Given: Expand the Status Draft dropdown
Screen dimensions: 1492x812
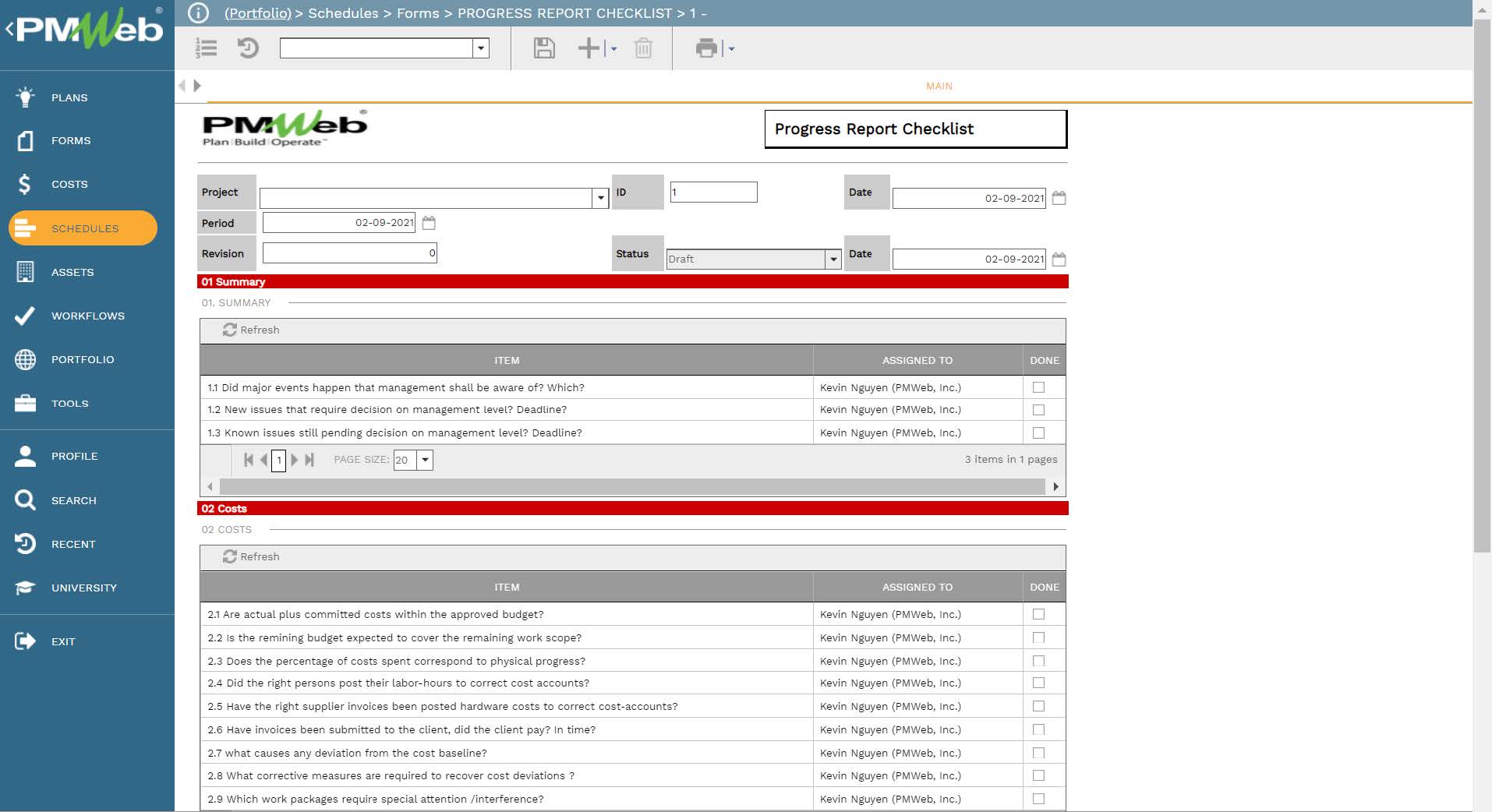Looking at the screenshot, I should [x=833, y=259].
